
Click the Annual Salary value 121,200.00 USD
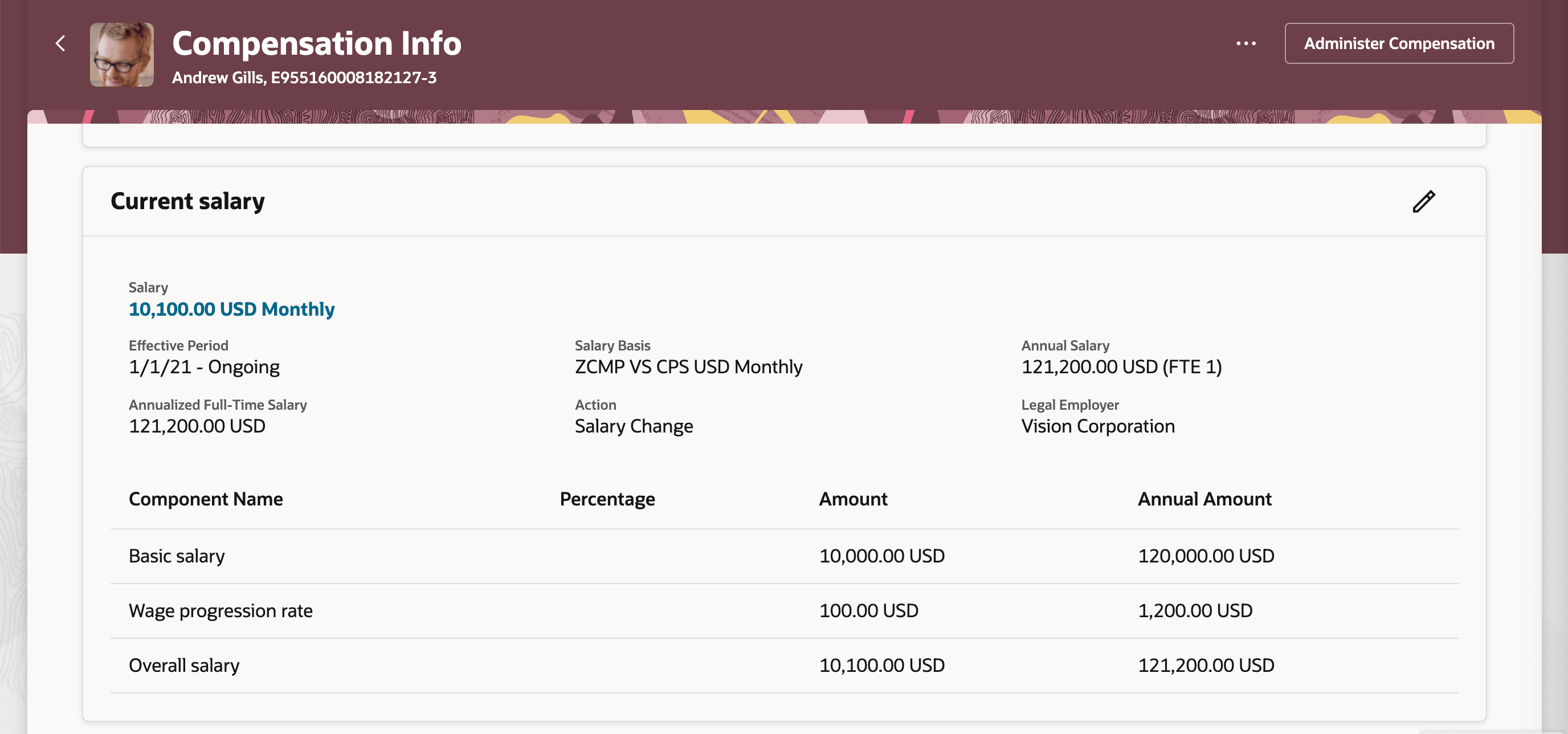pos(1121,366)
